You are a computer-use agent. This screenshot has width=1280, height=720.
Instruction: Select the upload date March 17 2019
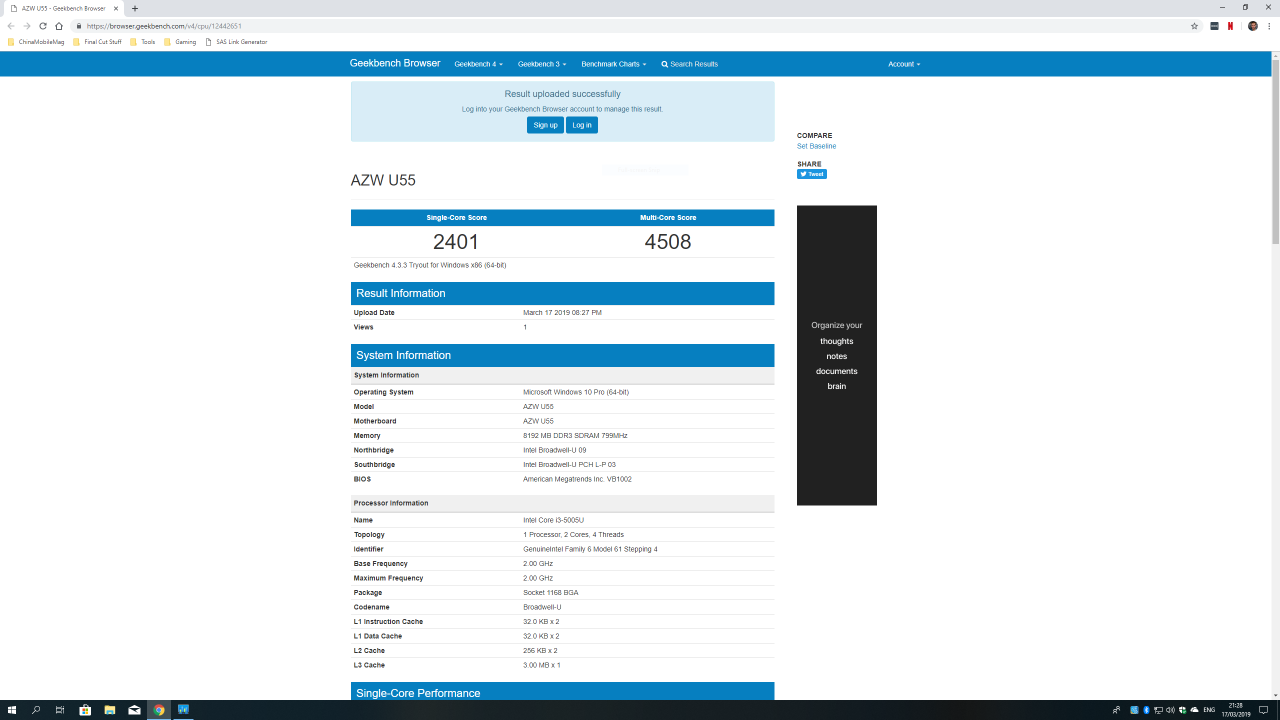562,313
